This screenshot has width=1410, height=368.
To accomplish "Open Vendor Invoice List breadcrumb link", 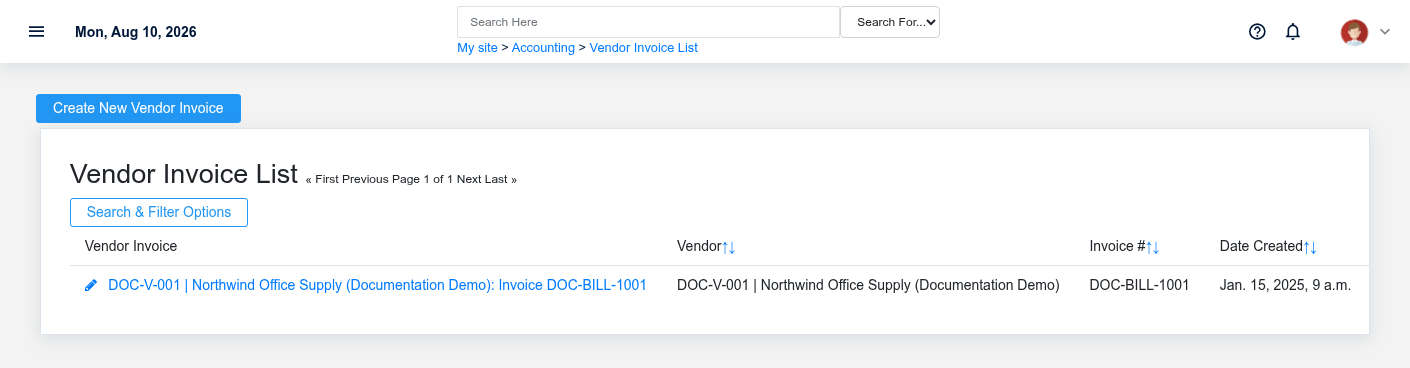I will pyautogui.click(x=644, y=47).
